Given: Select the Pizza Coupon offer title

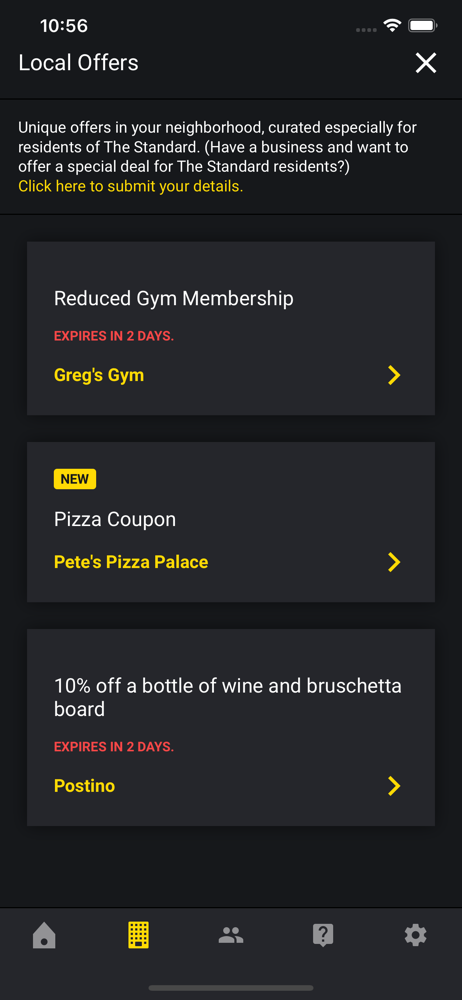Looking at the screenshot, I should click(115, 519).
